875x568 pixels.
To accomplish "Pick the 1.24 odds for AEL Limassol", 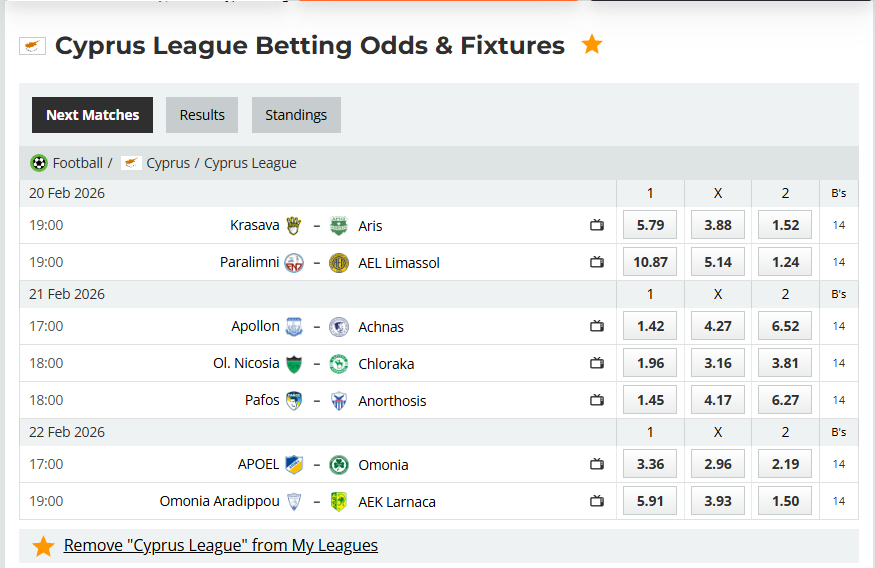I will coord(785,262).
